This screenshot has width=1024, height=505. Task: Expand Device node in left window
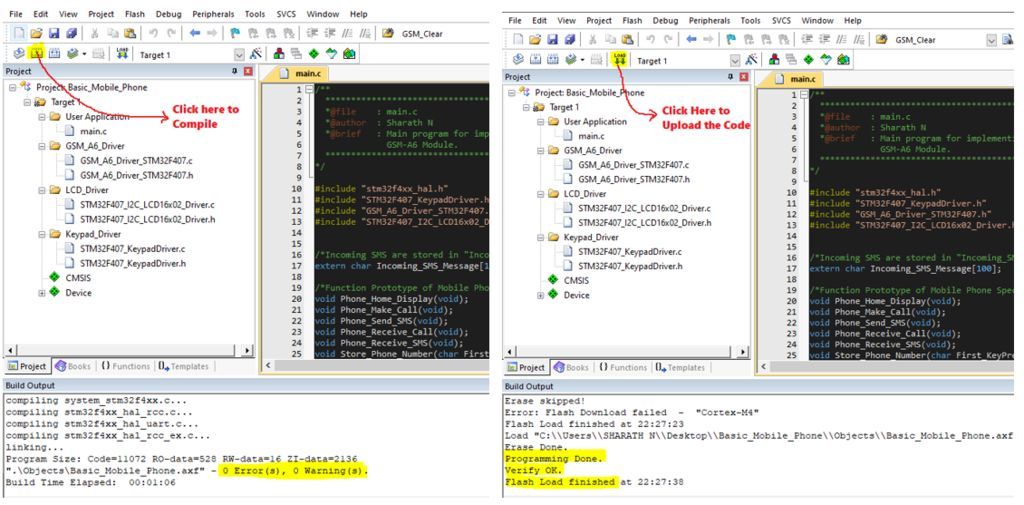coord(41,293)
